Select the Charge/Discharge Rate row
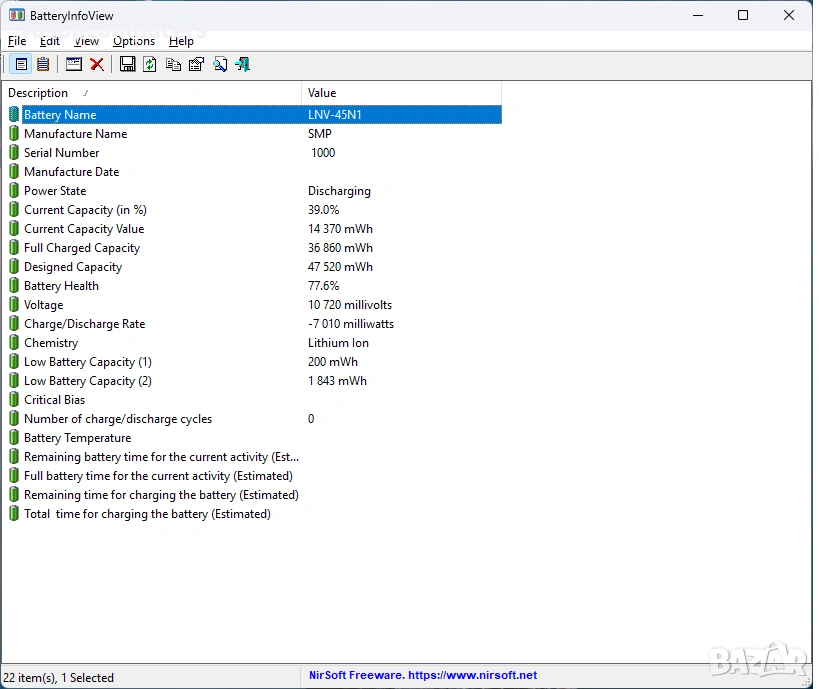819x689 pixels. (85, 324)
